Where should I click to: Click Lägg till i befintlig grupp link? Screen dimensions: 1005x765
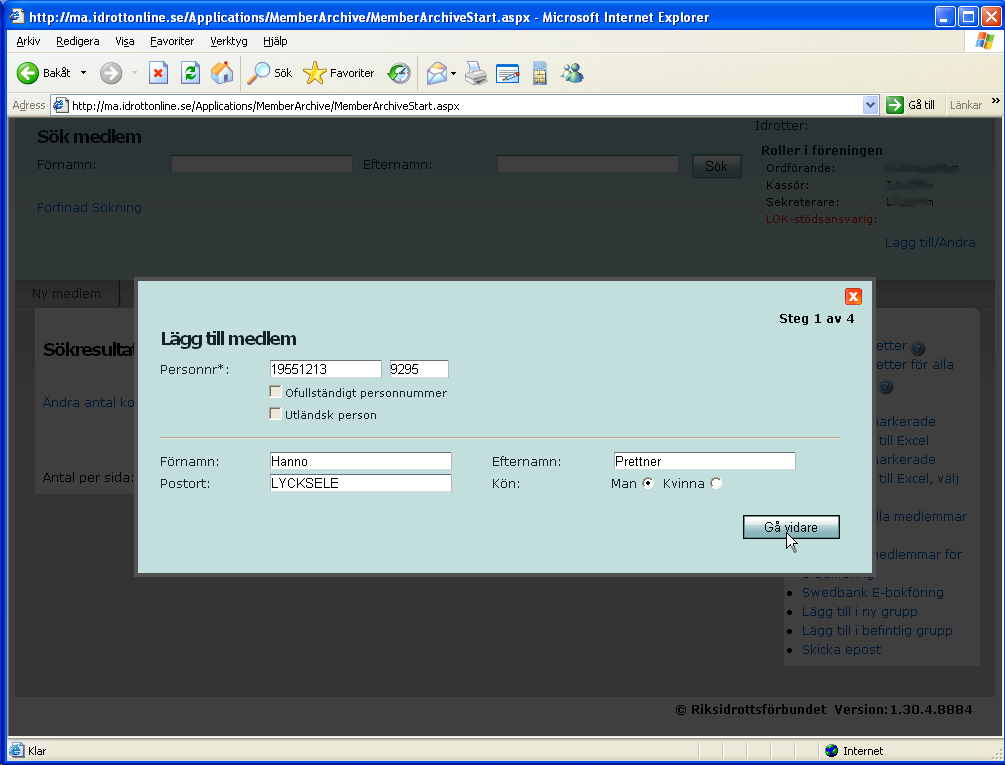[x=877, y=630]
